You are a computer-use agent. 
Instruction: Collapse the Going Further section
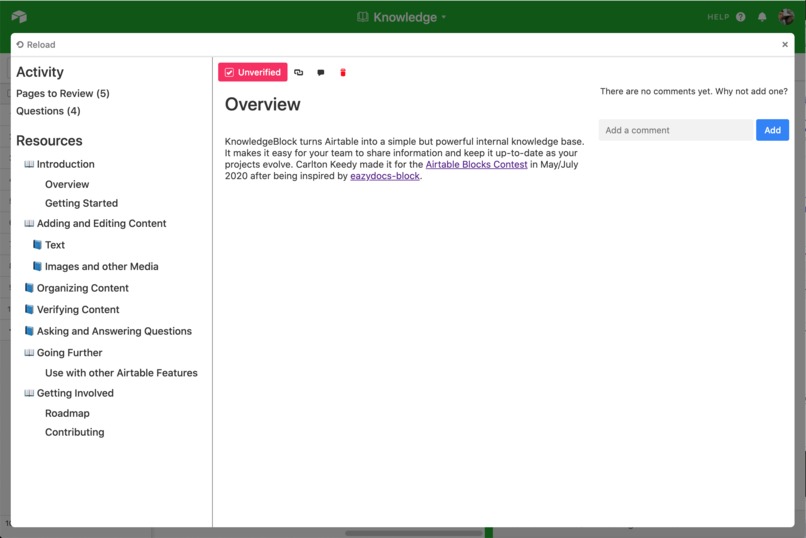(x=64, y=353)
